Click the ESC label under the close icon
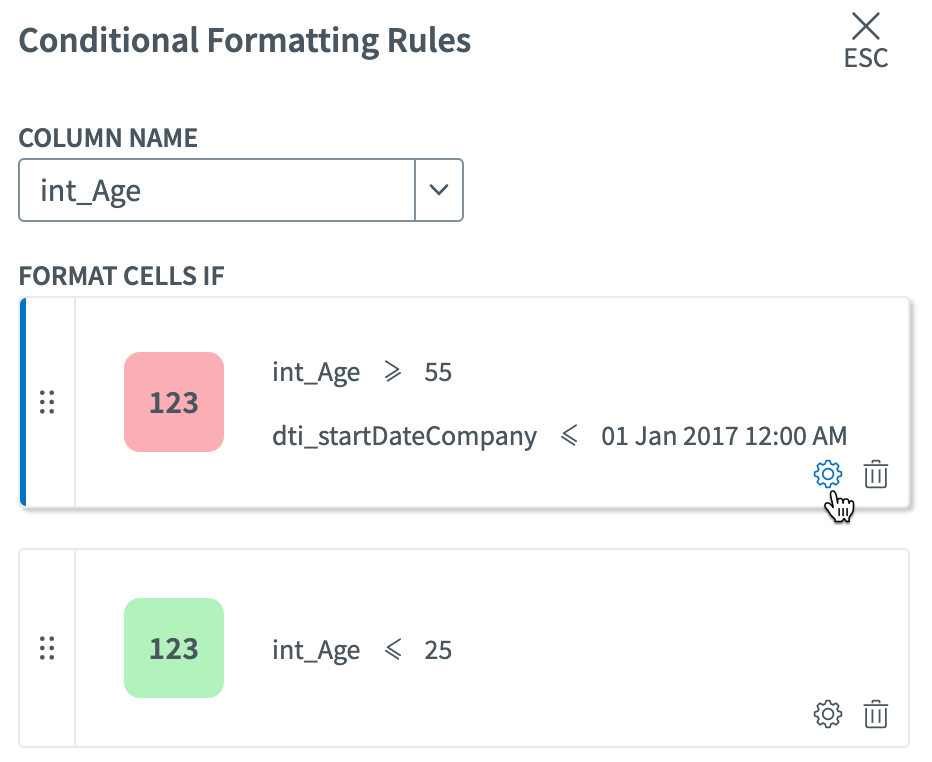This screenshot has width=932, height=762. click(865, 59)
